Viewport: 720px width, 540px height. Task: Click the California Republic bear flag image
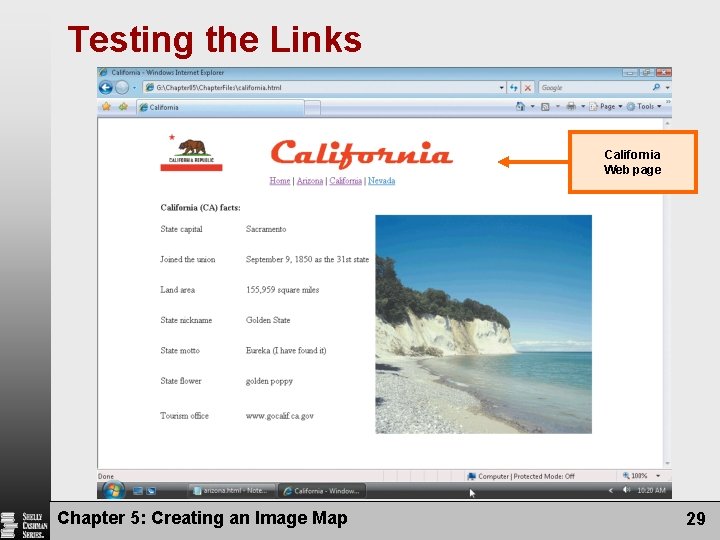[x=191, y=153]
